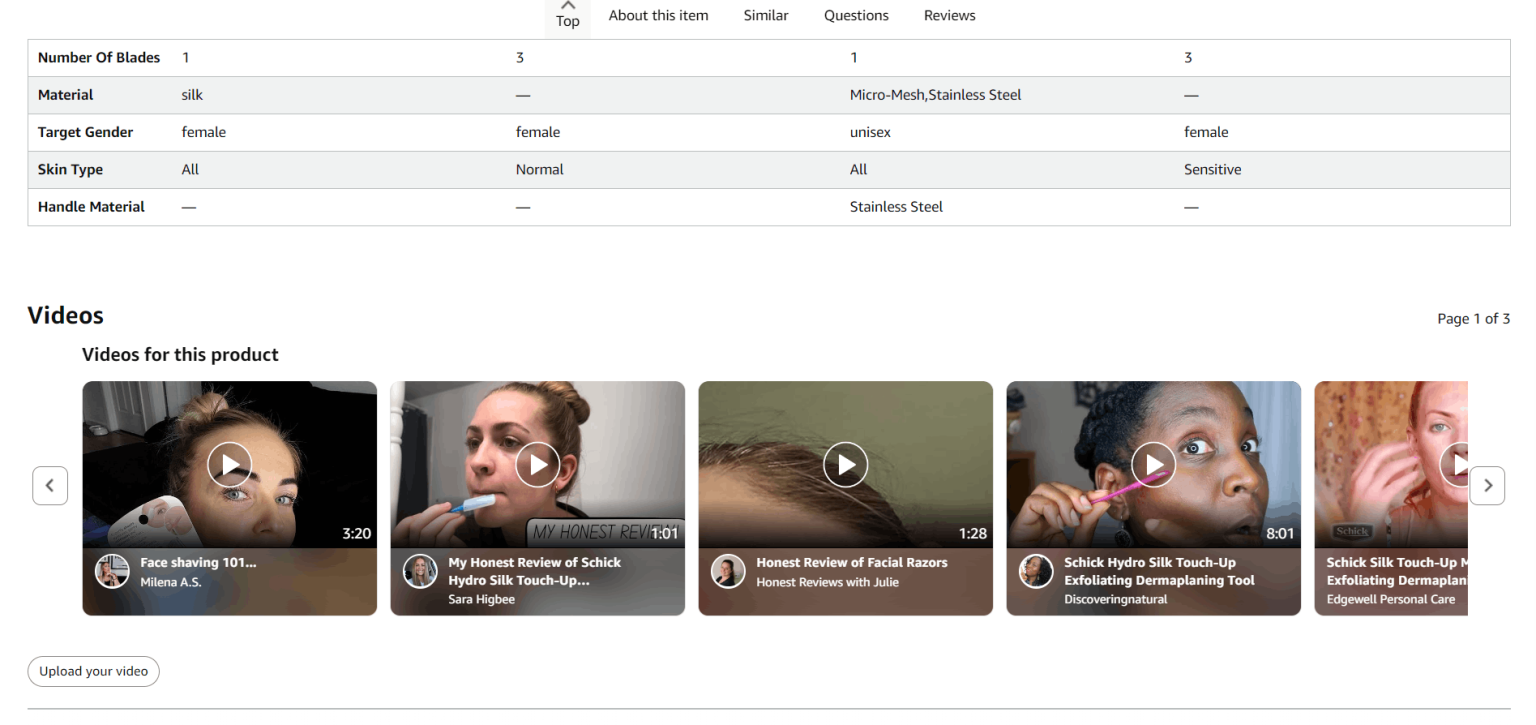Click the "3:20" video duration label

pyautogui.click(x=357, y=534)
